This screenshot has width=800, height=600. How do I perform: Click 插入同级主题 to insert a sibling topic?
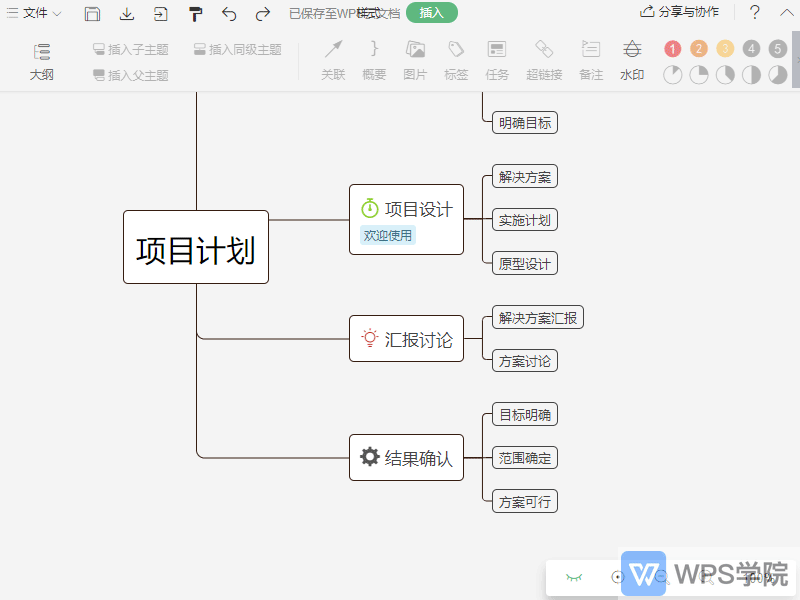tap(238, 49)
